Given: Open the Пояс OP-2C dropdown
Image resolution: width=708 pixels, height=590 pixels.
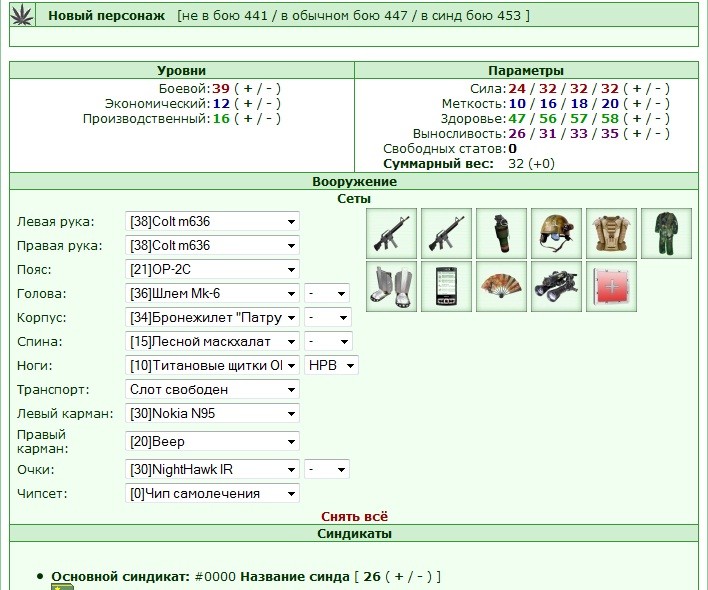Looking at the screenshot, I should (x=212, y=269).
